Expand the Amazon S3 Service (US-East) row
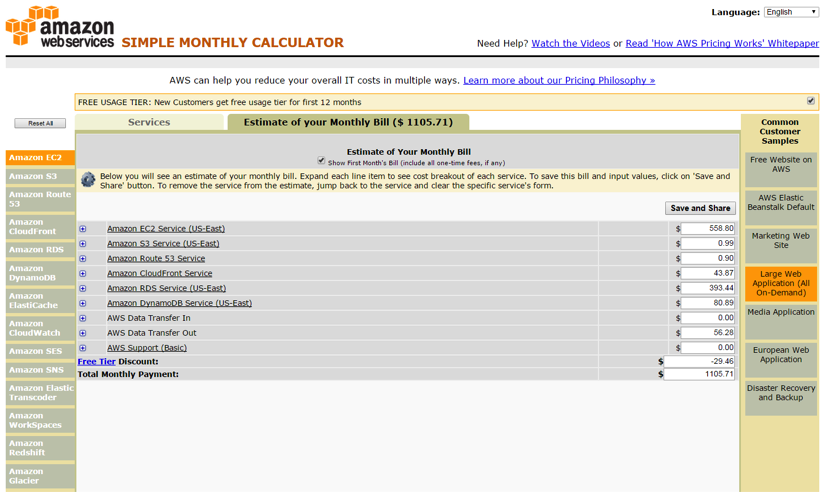This screenshot has width=825, height=492. click(x=83, y=244)
